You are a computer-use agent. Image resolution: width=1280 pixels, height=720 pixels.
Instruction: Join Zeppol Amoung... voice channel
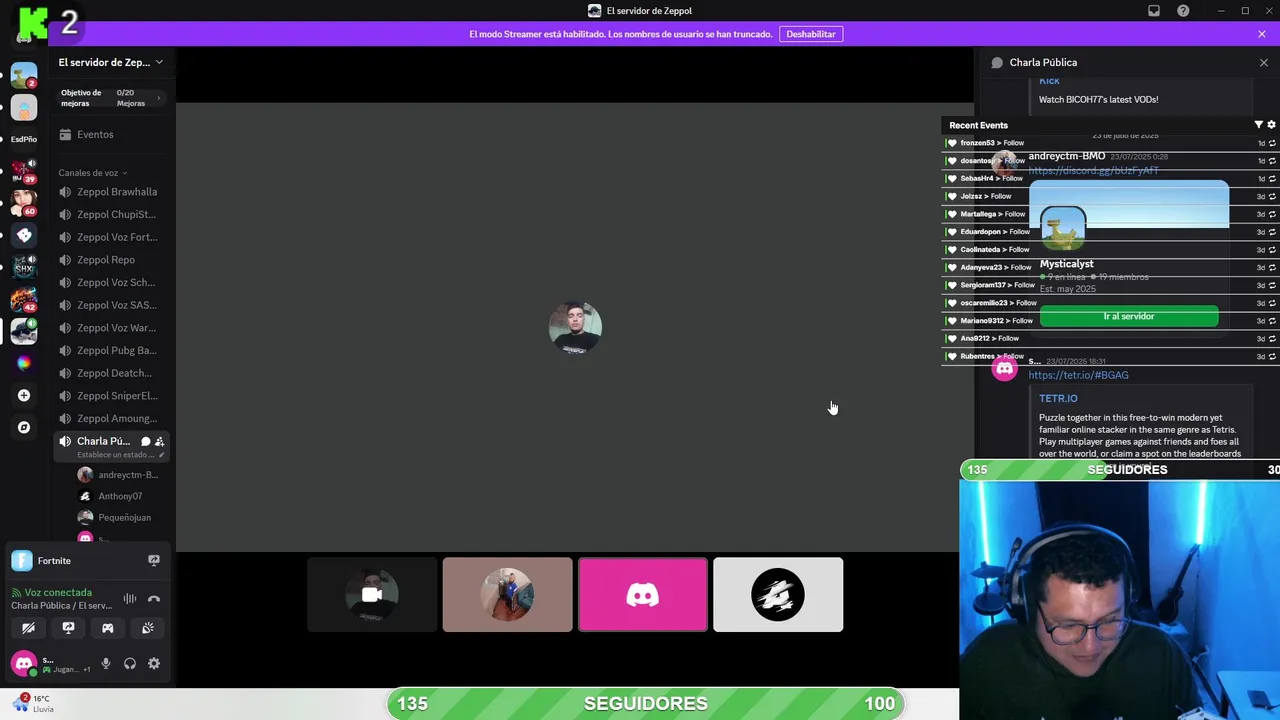pyautogui.click(x=112, y=418)
